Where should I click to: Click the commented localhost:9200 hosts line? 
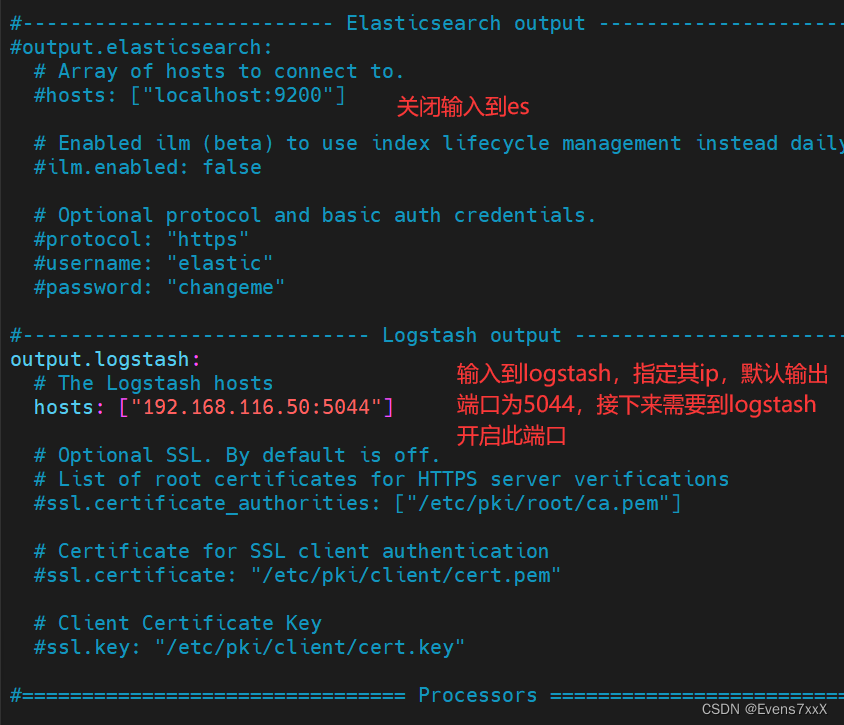coord(189,95)
